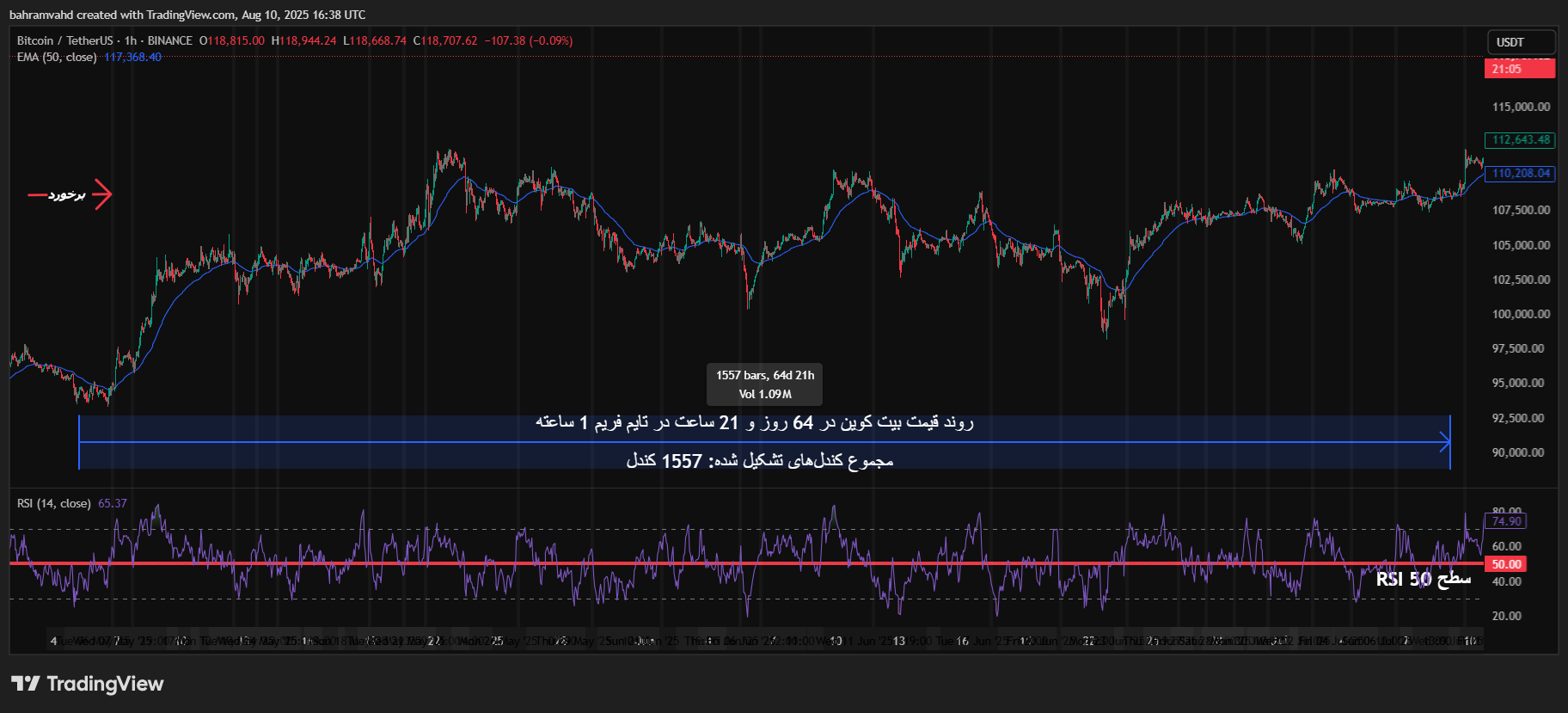Click the 100,000.00 price scale label

[x=1521, y=314]
